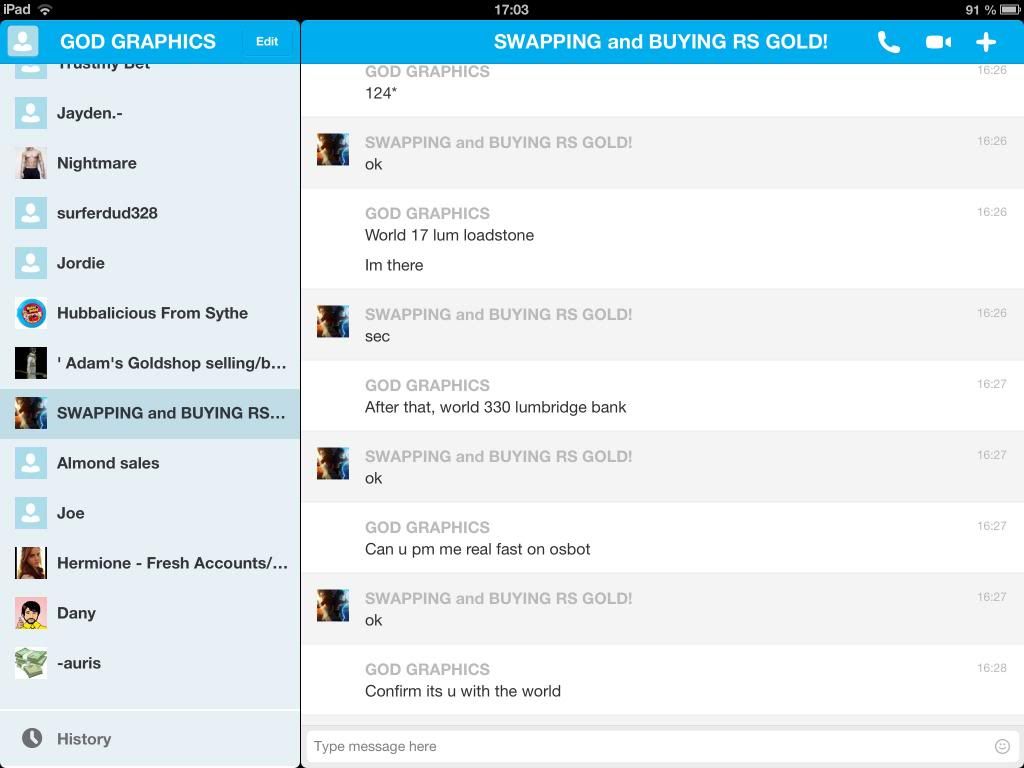Select Jordie in the contact list
This screenshot has height=768, width=1024.
tap(81, 263)
